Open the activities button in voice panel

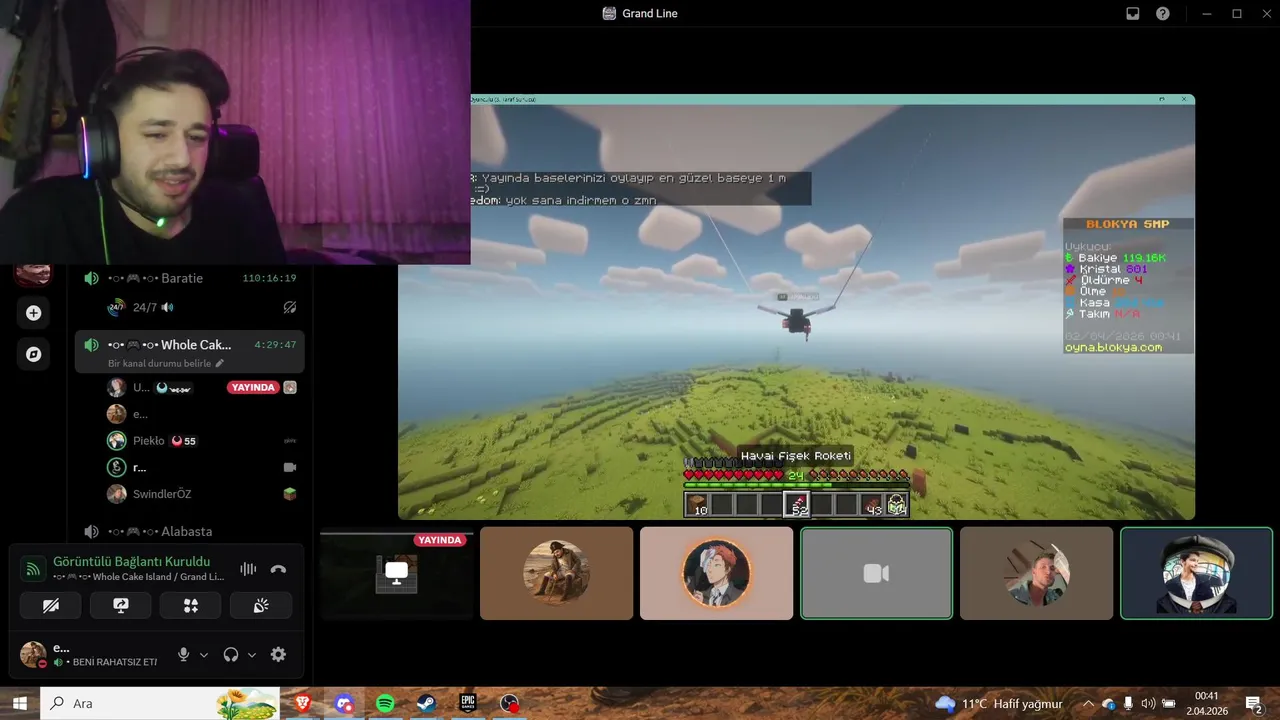[x=191, y=605]
